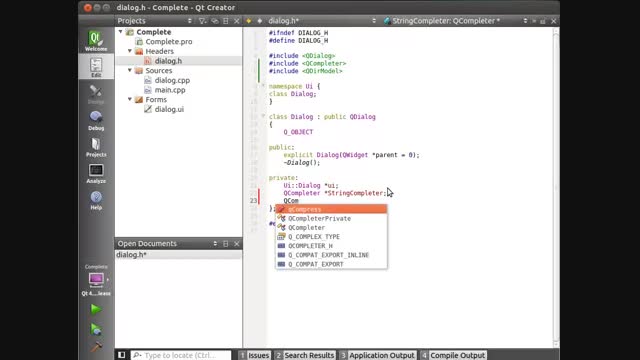Viewport: 640px width, 360px height.
Task: Close the Projects panel
Action: click(236, 21)
